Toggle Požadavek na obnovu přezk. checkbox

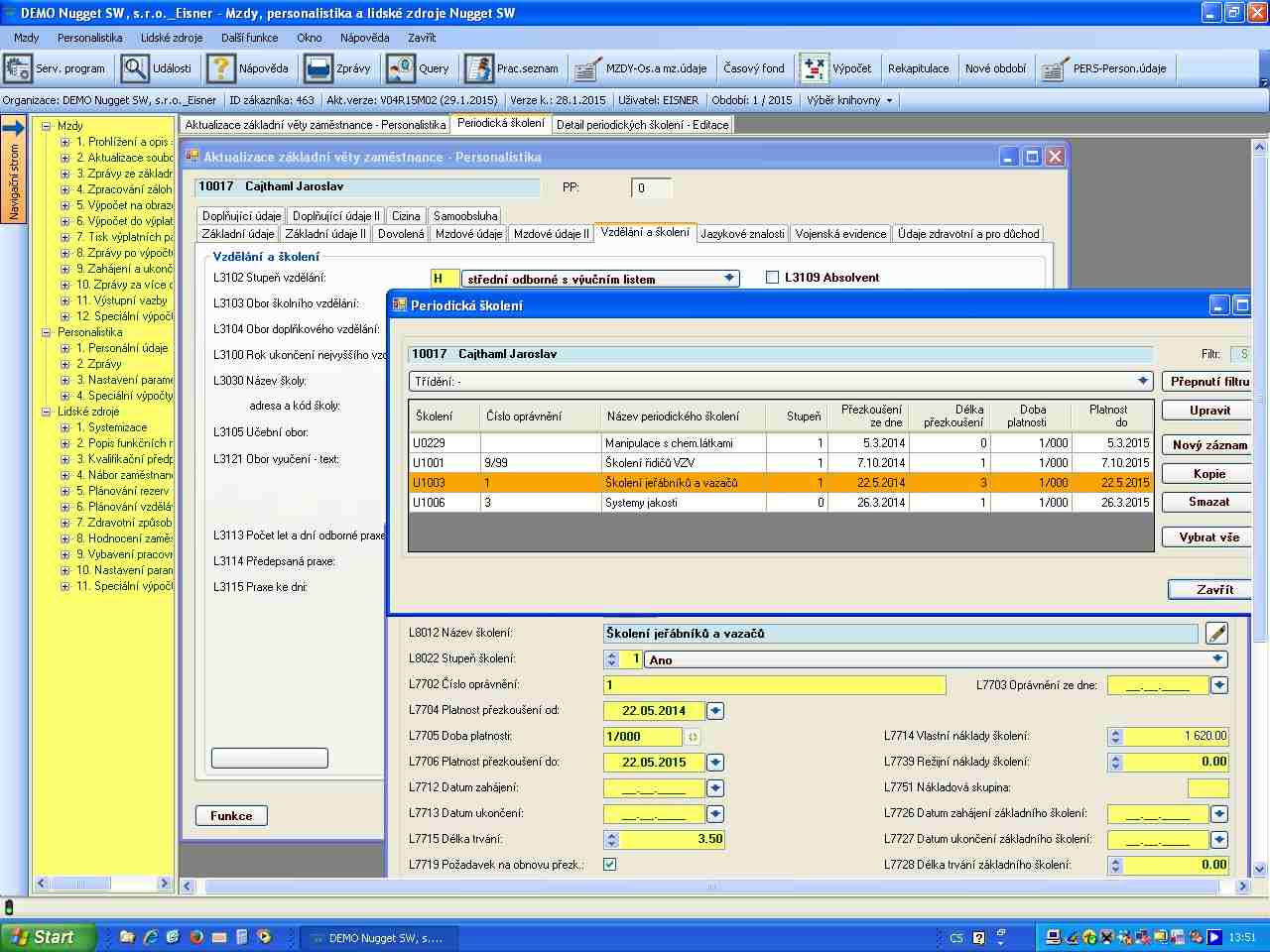point(610,864)
